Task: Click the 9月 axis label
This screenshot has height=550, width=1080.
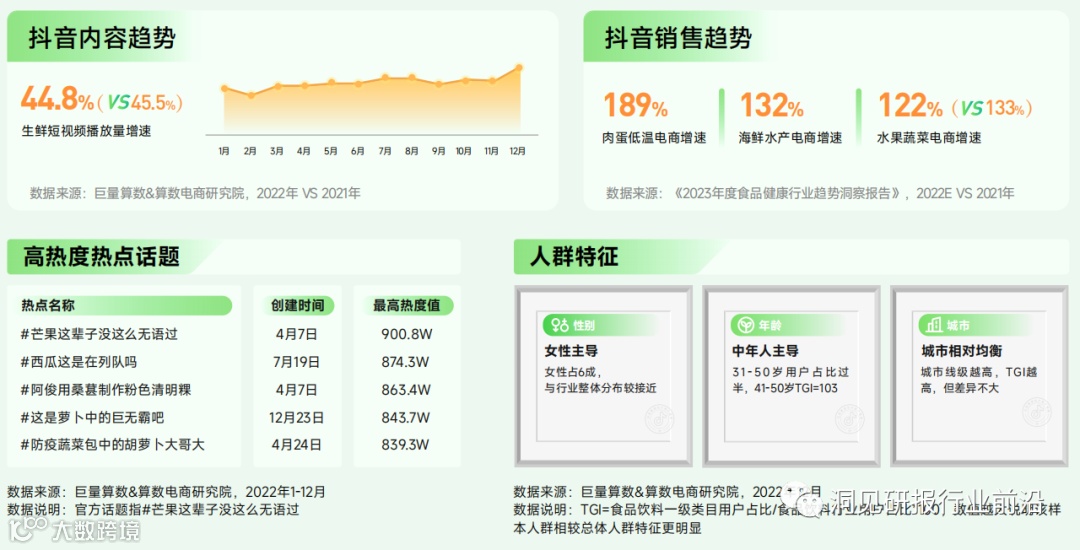Action: [439, 151]
